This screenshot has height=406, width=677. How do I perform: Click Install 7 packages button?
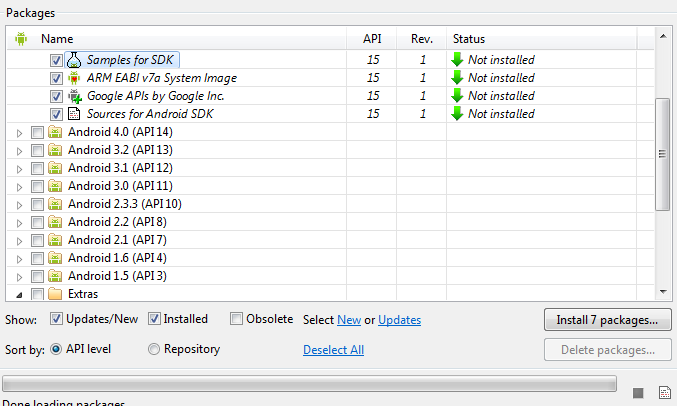tap(607, 320)
